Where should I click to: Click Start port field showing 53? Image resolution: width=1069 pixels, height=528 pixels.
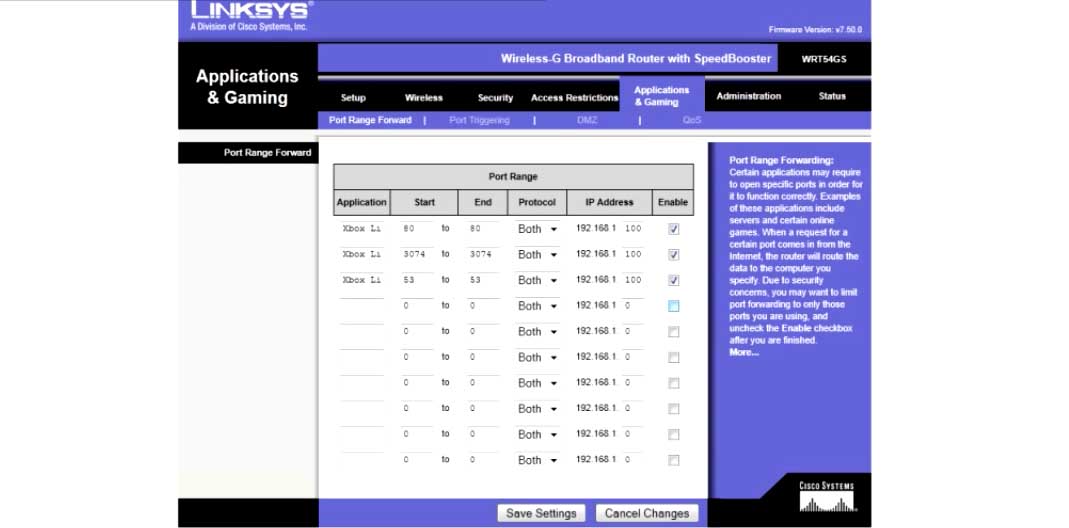click(417, 280)
